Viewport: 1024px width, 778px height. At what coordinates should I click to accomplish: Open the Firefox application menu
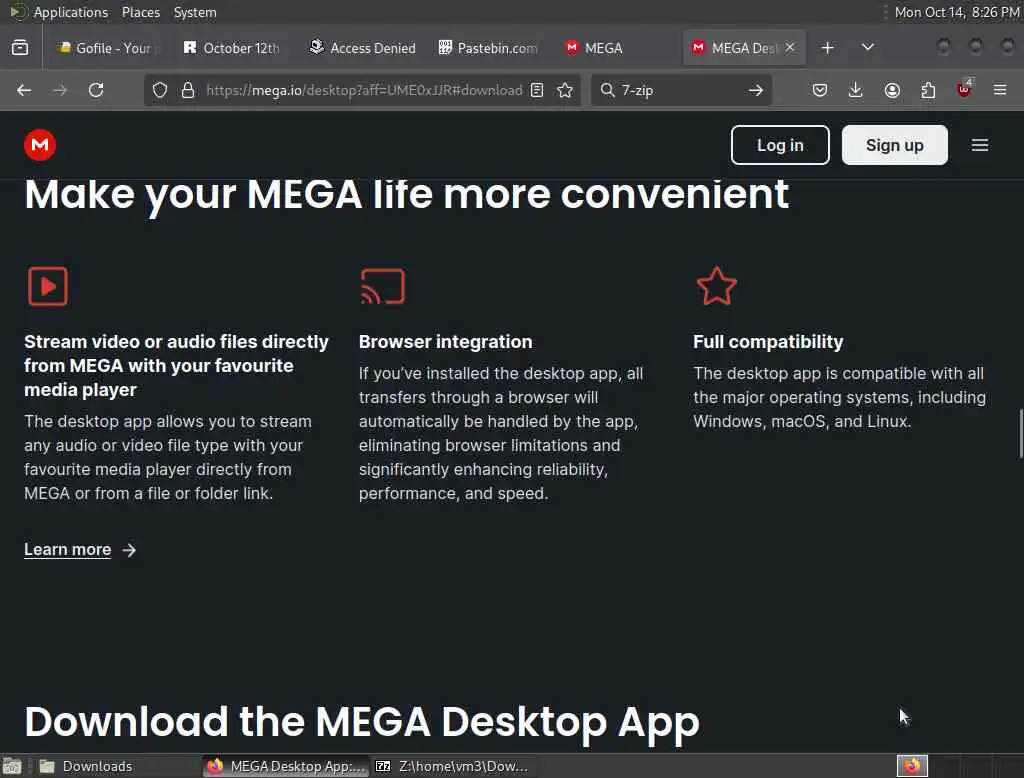click(1000, 90)
